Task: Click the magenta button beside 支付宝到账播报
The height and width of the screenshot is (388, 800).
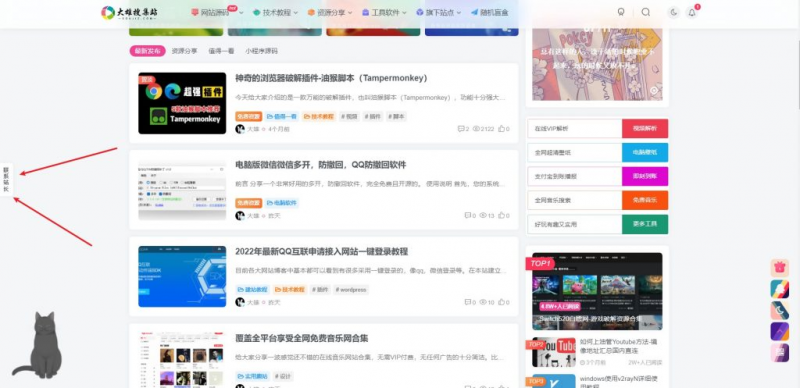Action: pyautogui.click(x=645, y=176)
